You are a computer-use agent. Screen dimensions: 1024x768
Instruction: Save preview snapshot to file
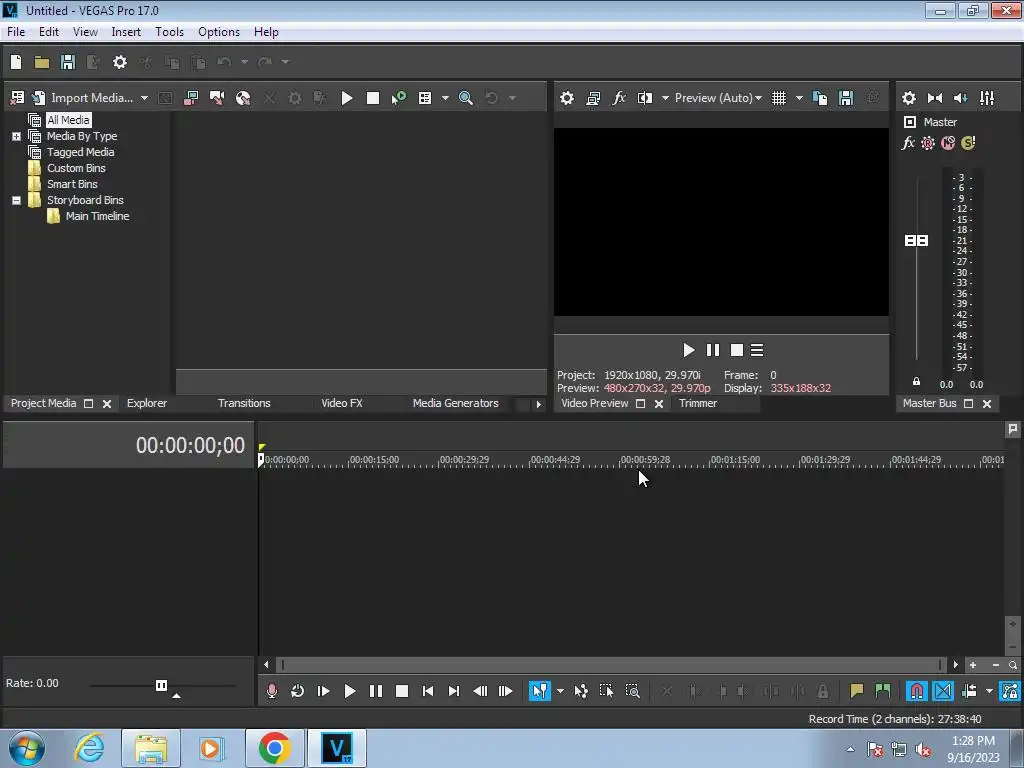tap(846, 98)
